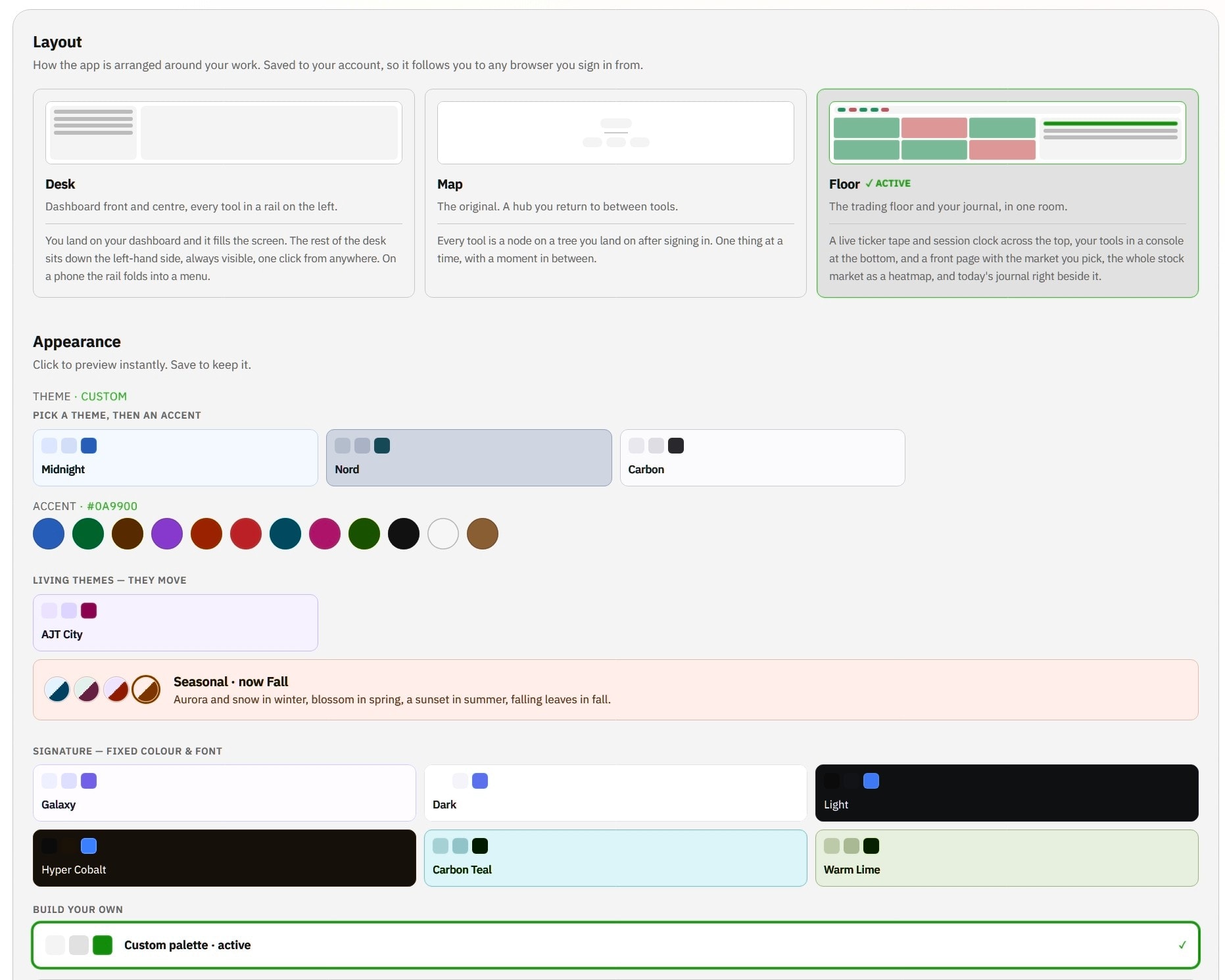Click the accent hex value #0A9900
This screenshot has width=1225, height=980.
[112, 506]
